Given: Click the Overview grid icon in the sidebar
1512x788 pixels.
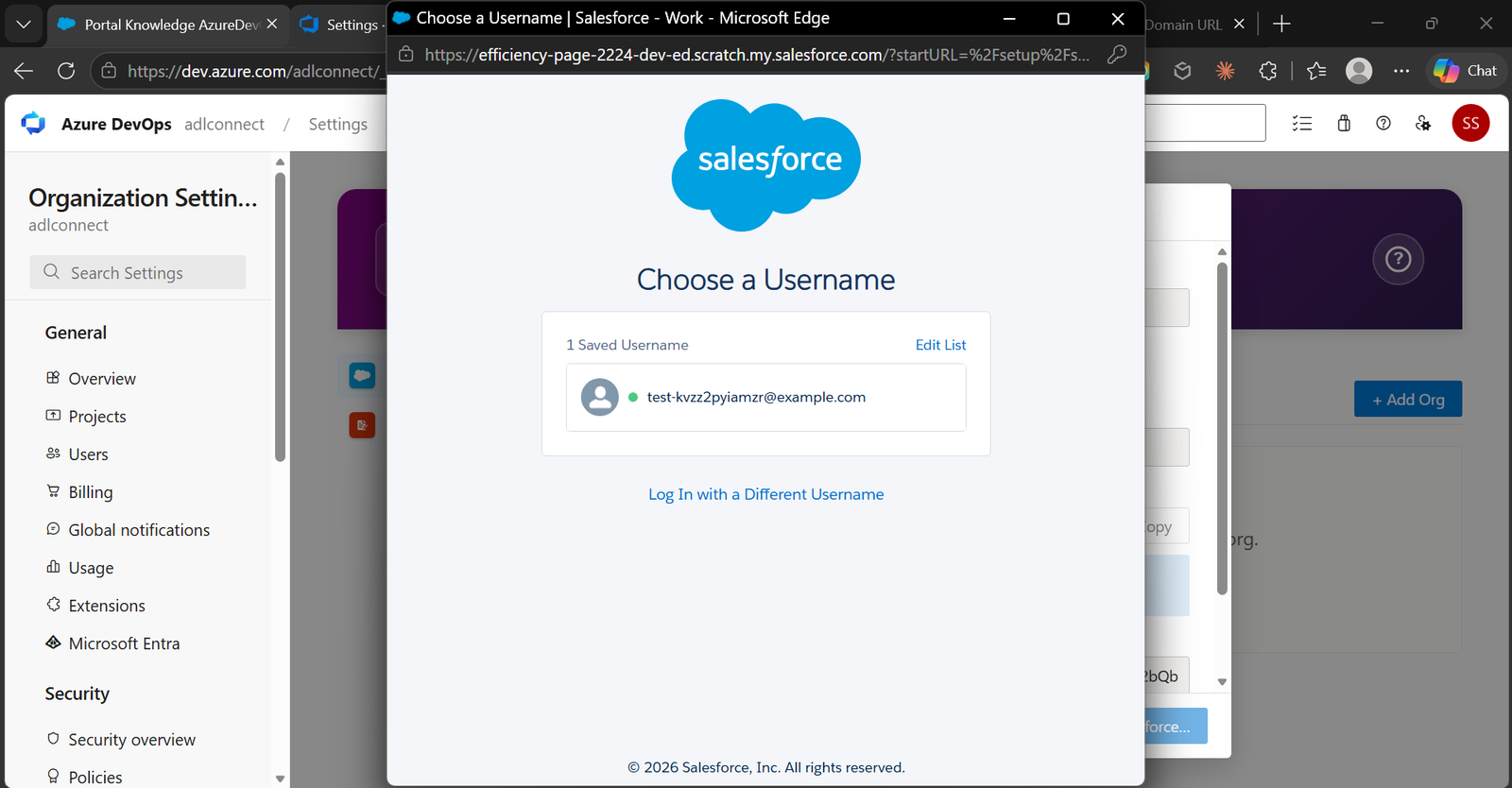Looking at the screenshot, I should [53, 377].
